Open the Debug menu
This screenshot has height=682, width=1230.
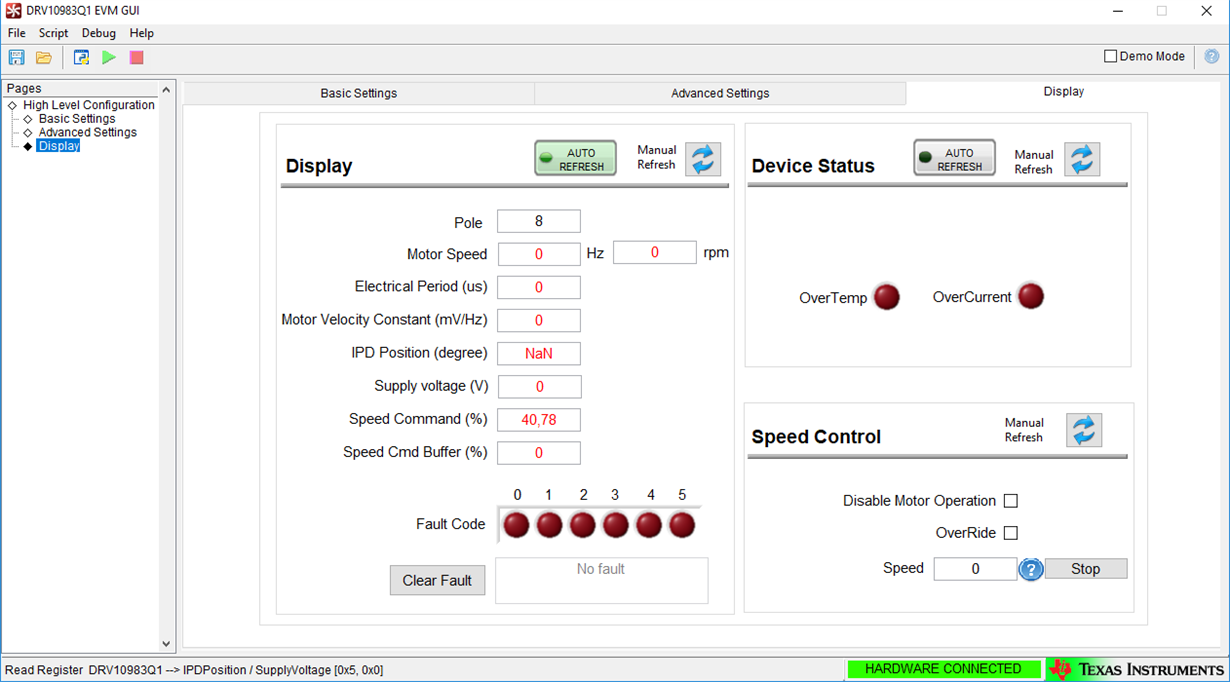coord(99,33)
